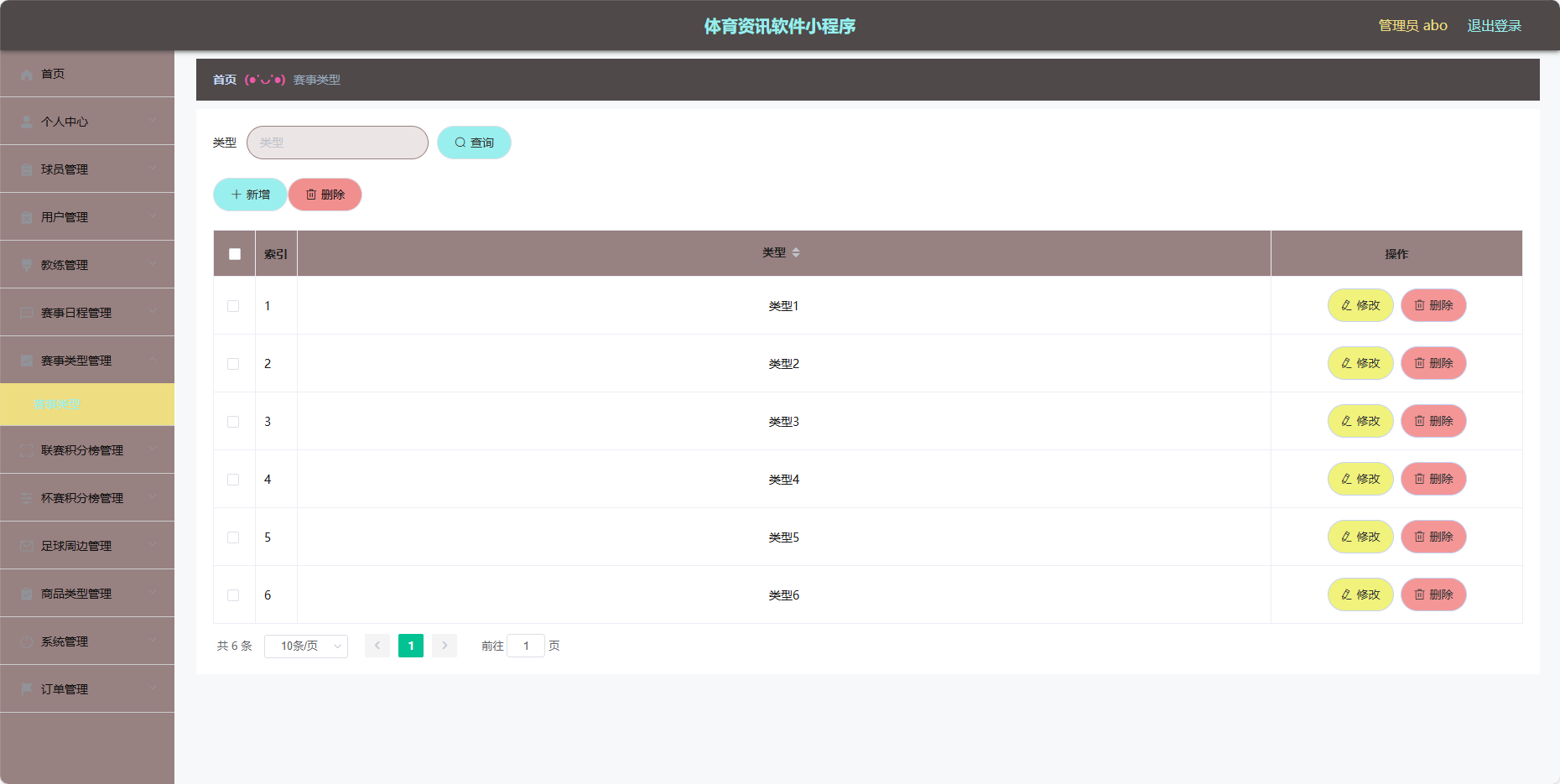Open 足球周边管理 sidebar menu
This screenshot has height=784, width=1560.
[x=87, y=546]
